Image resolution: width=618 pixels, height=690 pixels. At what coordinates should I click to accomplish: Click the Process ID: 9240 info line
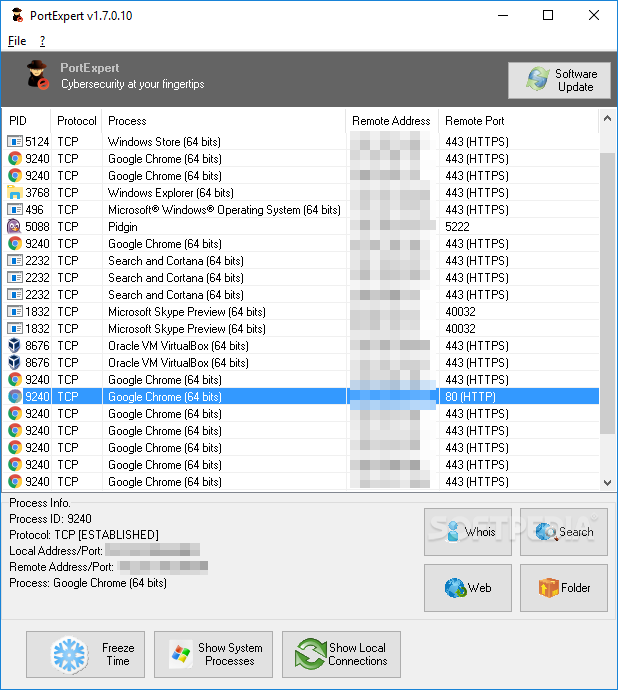pyautogui.click(x=51, y=519)
